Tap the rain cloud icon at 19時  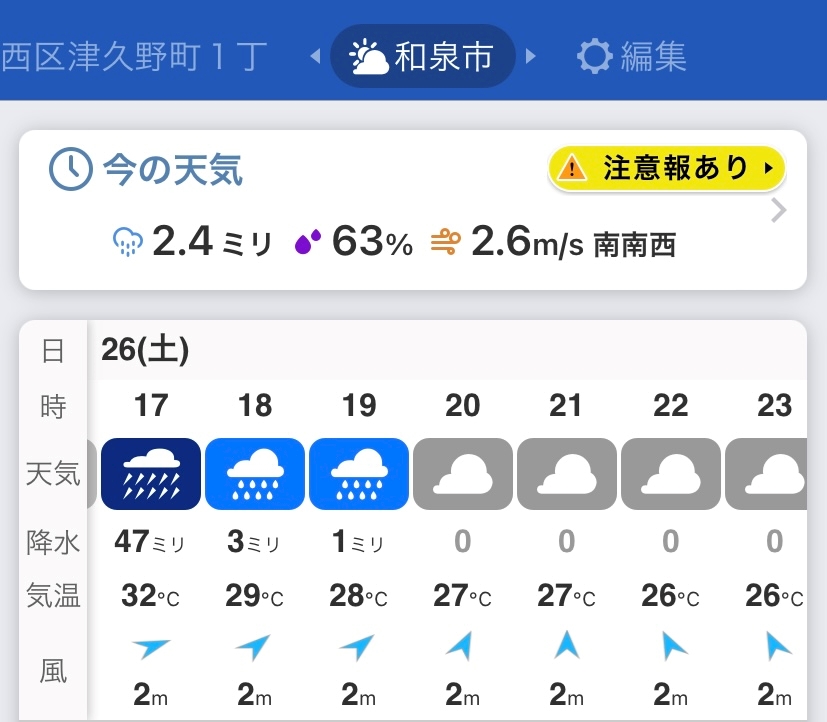tap(359, 474)
